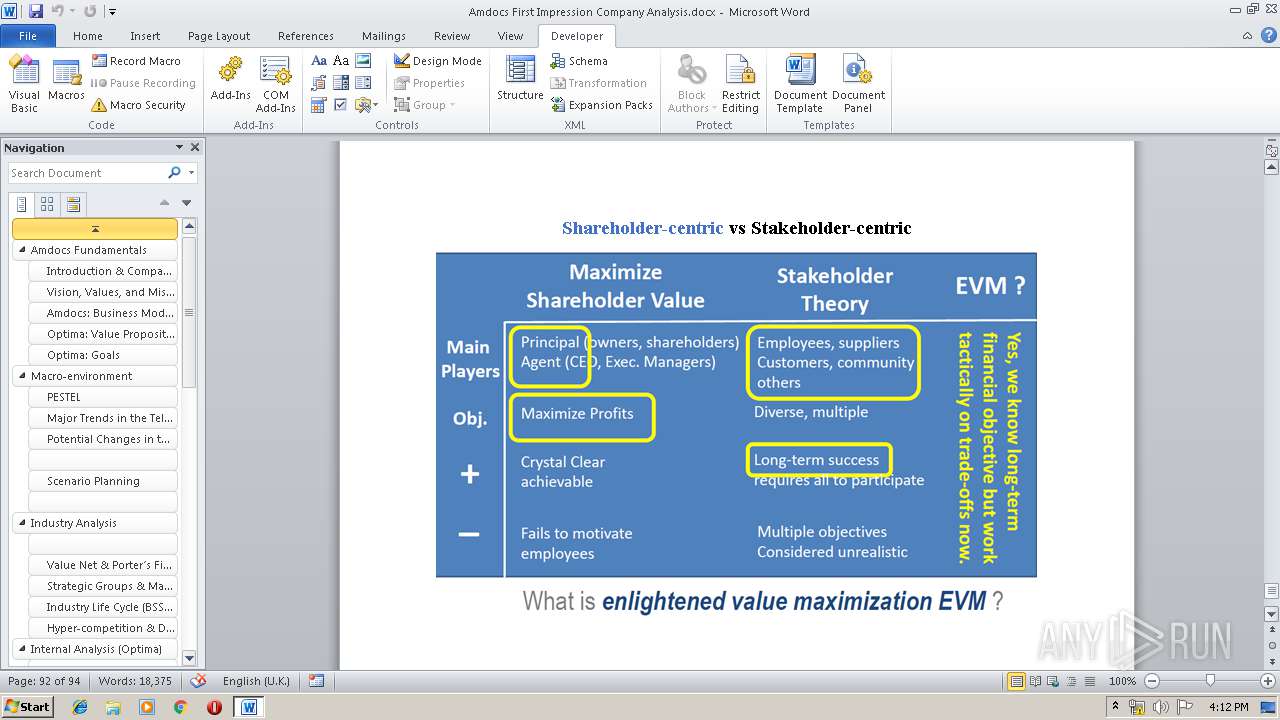This screenshot has height=720, width=1280.
Task: Go to next heading in Navigation
Action: coord(186,203)
